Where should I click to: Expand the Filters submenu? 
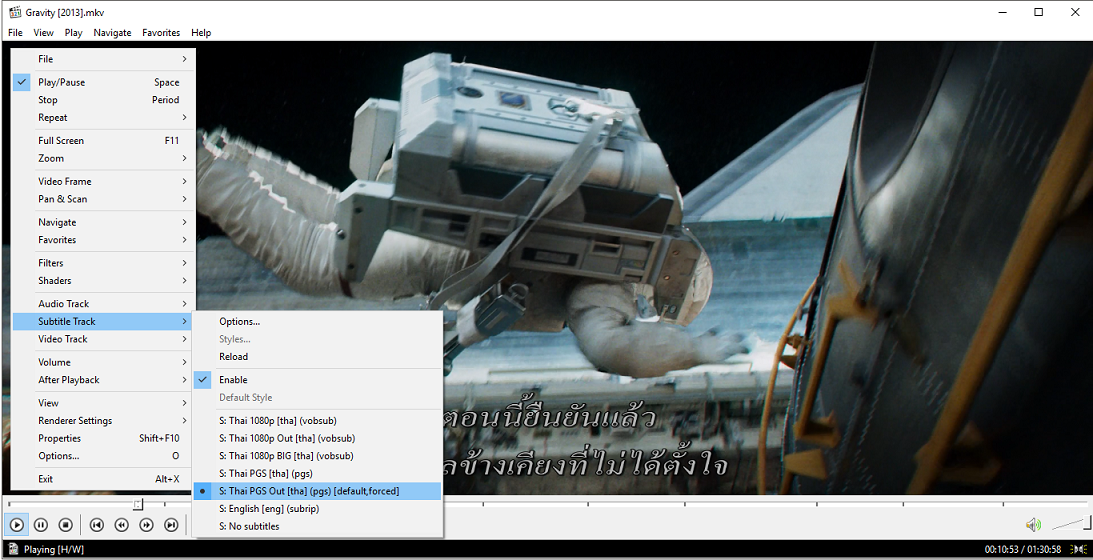coord(103,263)
